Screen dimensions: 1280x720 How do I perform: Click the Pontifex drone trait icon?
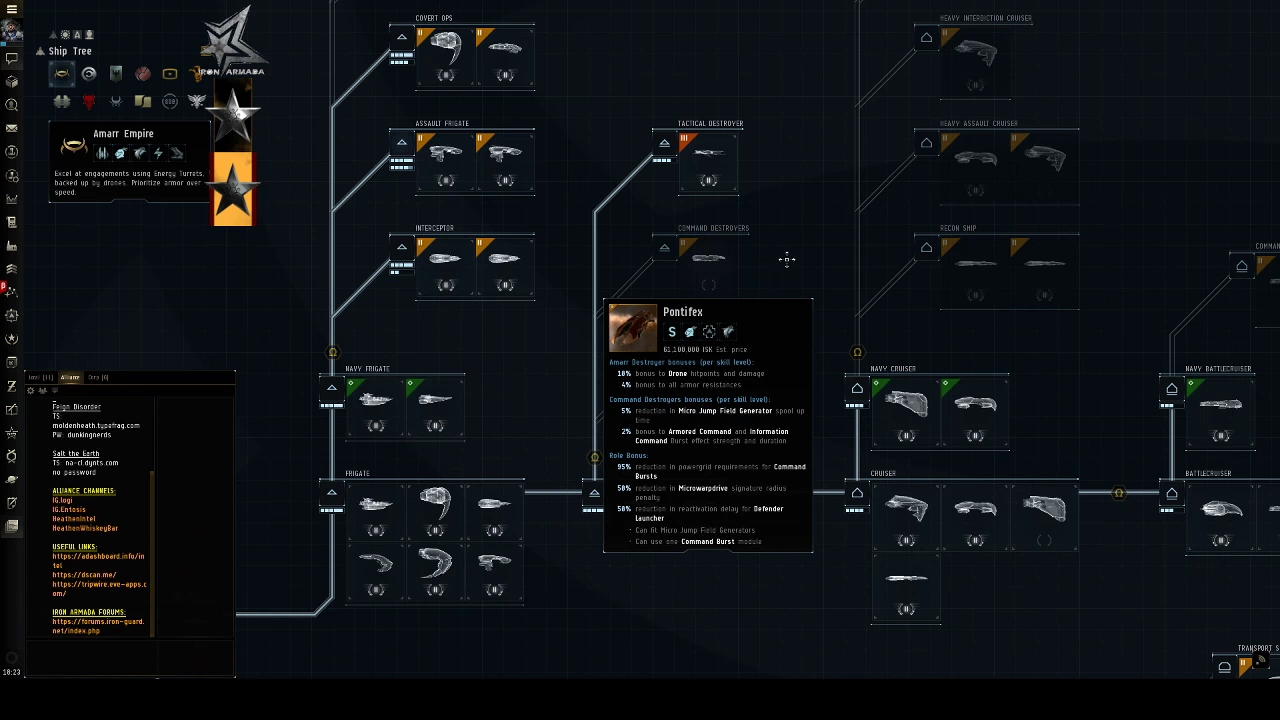[690, 332]
